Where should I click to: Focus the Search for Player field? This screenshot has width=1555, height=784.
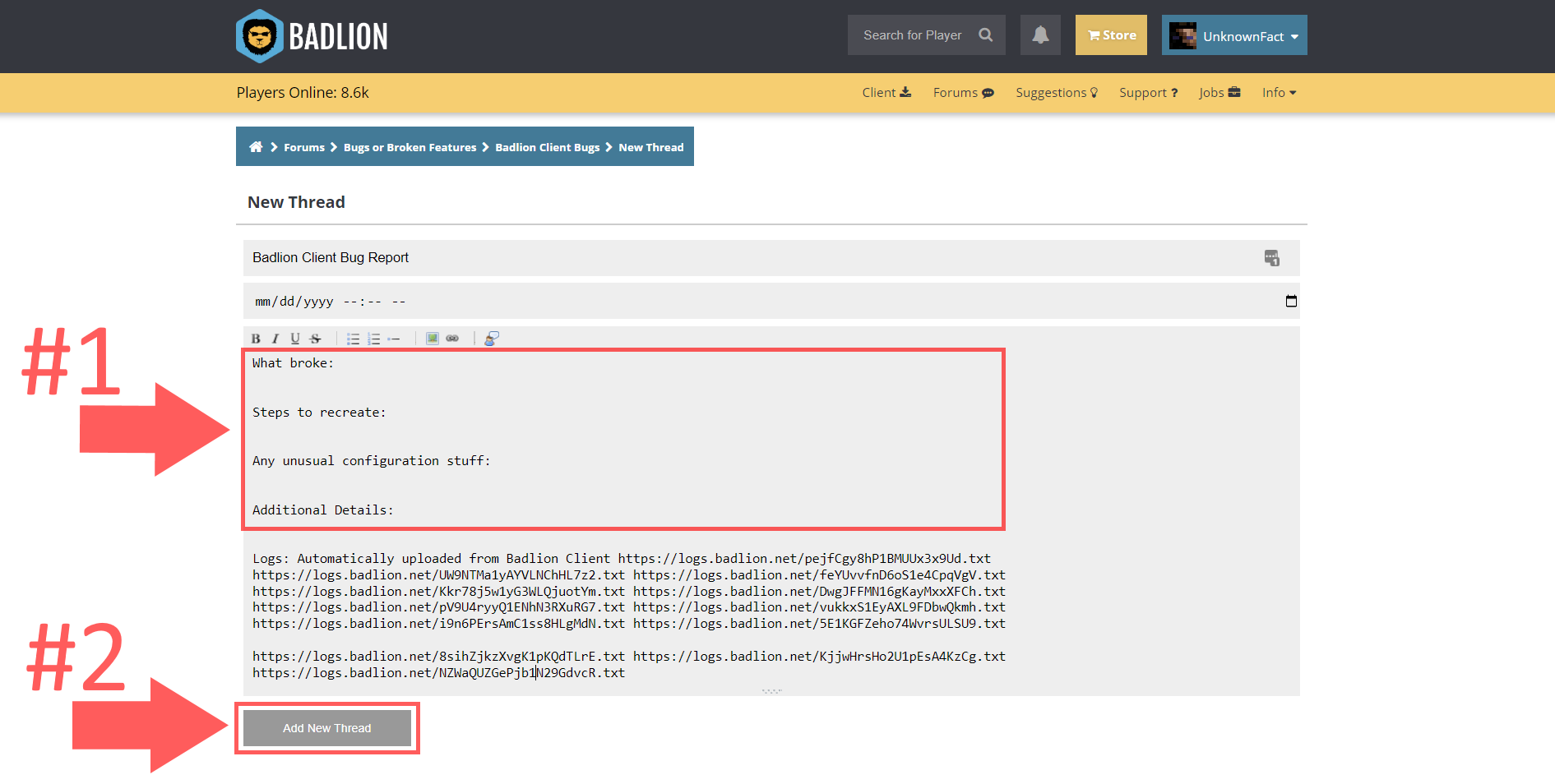(x=913, y=35)
